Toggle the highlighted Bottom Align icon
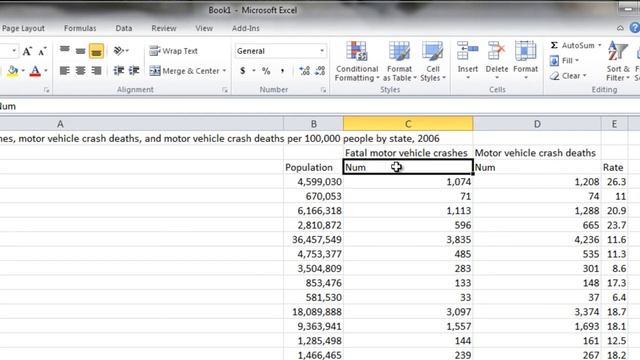The height and width of the screenshot is (360, 640). pyautogui.click(x=96, y=51)
